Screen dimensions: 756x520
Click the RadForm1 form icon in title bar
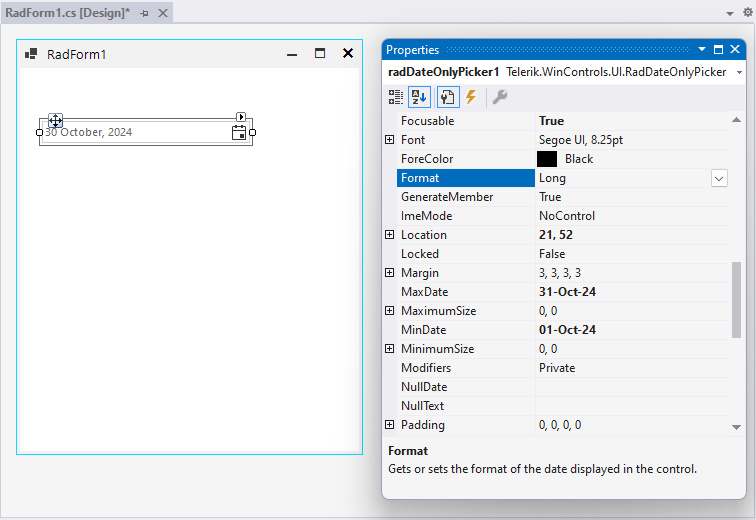[31, 53]
